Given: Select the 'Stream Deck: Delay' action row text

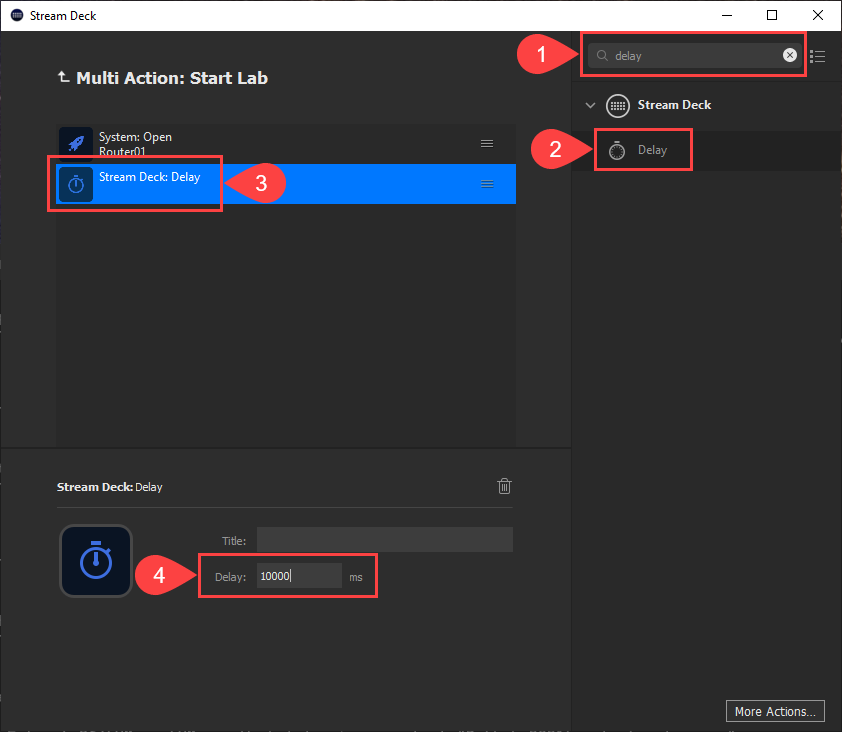Looking at the screenshot, I should pos(149,177).
